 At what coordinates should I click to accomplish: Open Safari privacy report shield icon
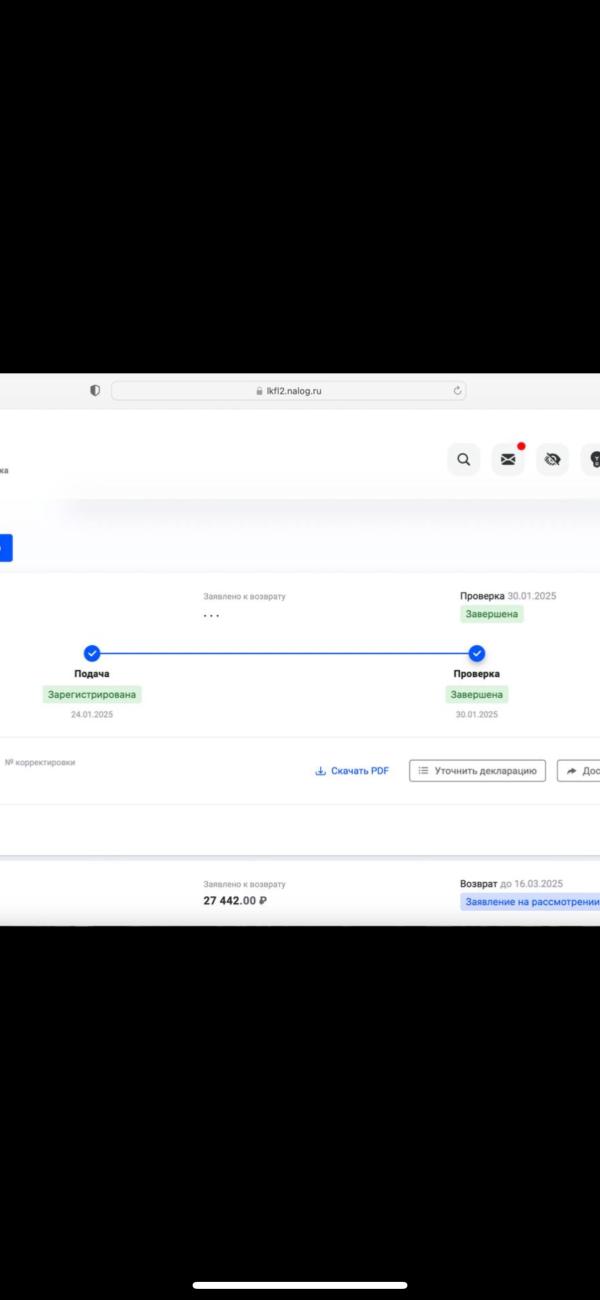pyautogui.click(x=95, y=391)
